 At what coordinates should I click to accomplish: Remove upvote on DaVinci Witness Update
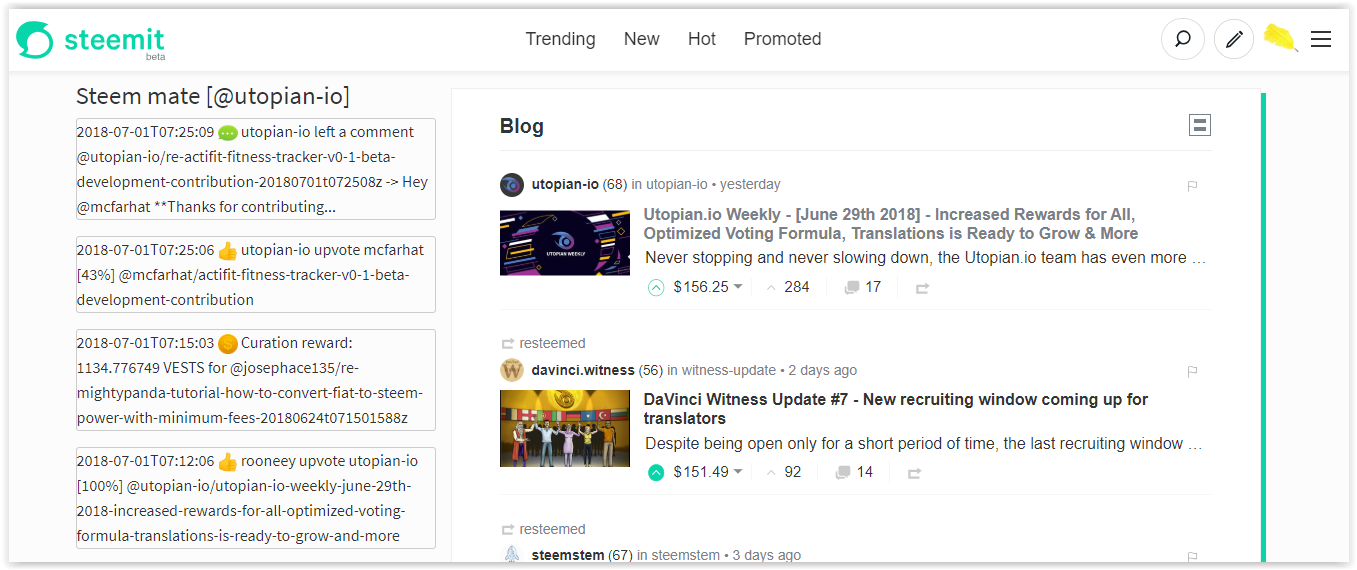(x=656, y=472)
